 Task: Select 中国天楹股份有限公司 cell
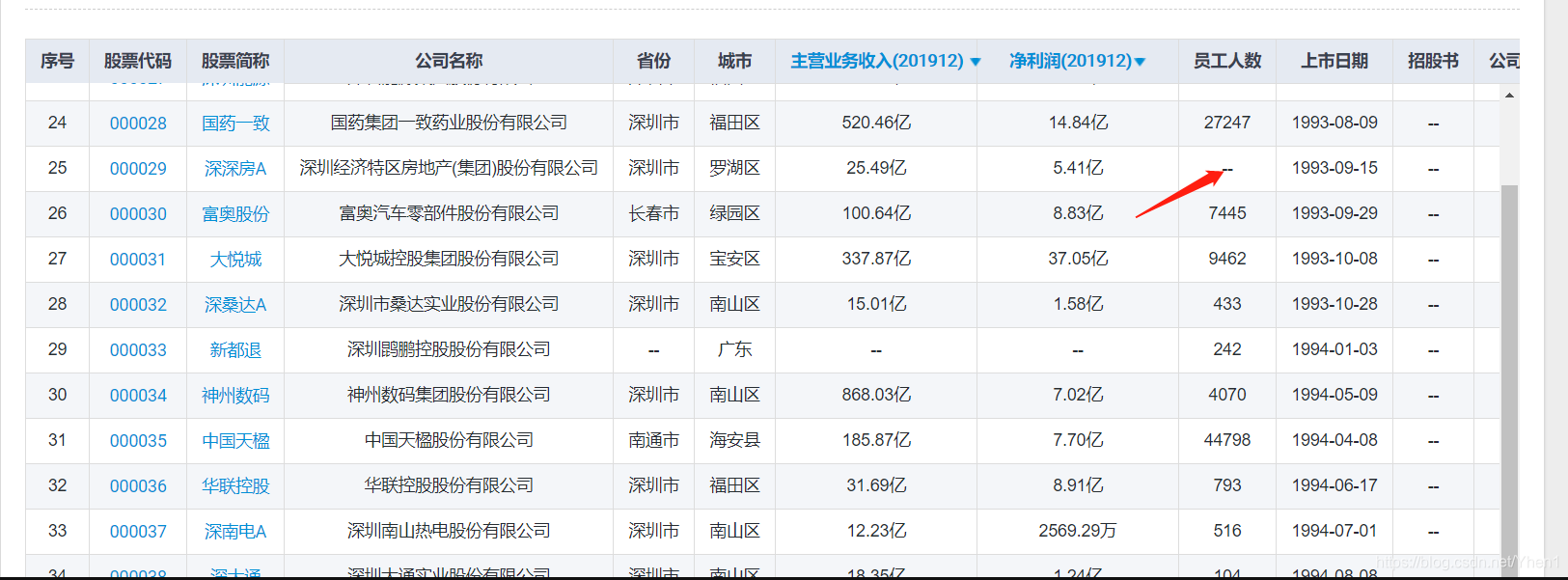coord(449,441)
